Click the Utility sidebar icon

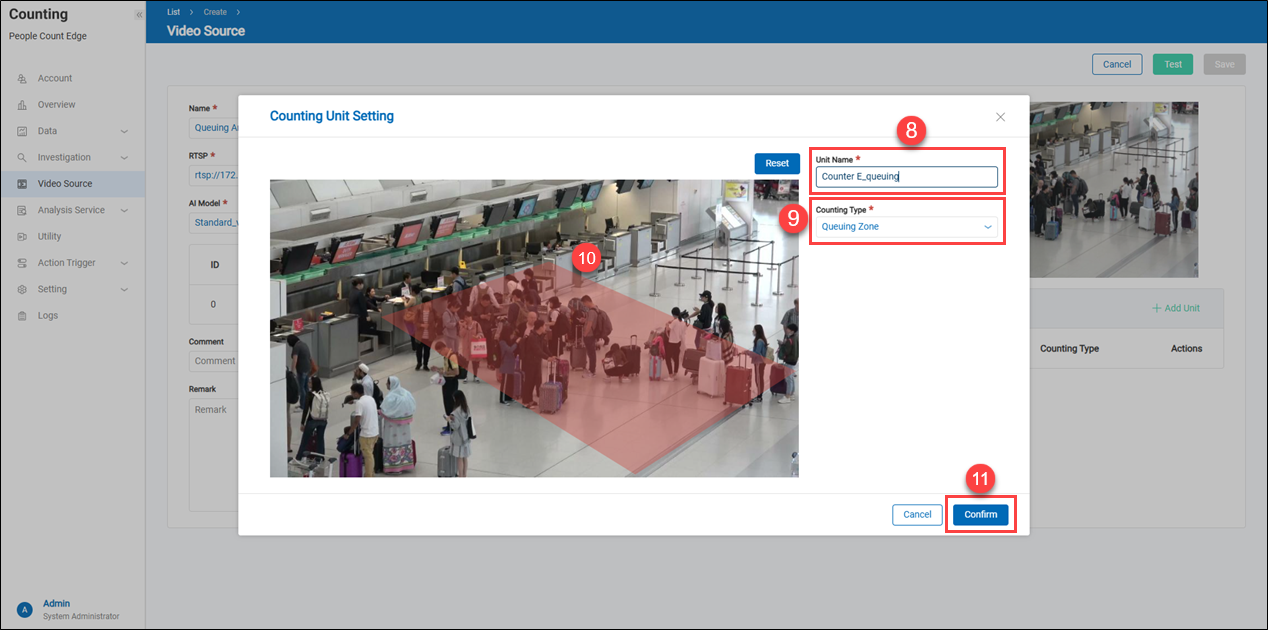pyautogui.click(x=22, y=237)
